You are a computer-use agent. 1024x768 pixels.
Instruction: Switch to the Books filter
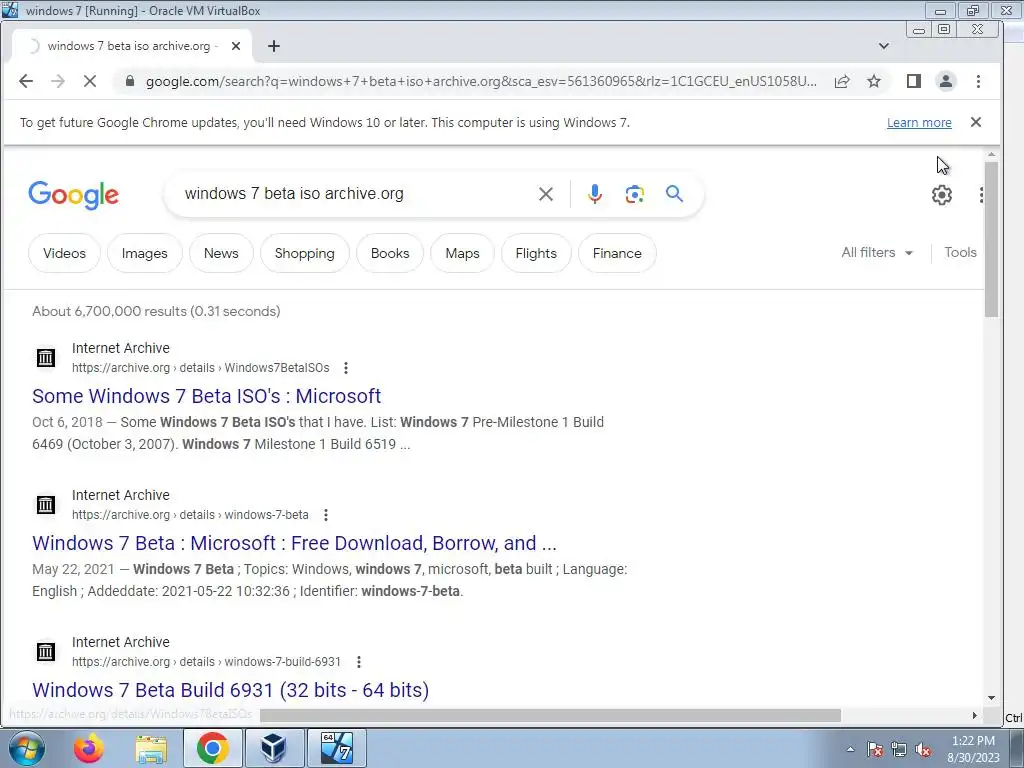pyautogui.click(x=390, y=253)
